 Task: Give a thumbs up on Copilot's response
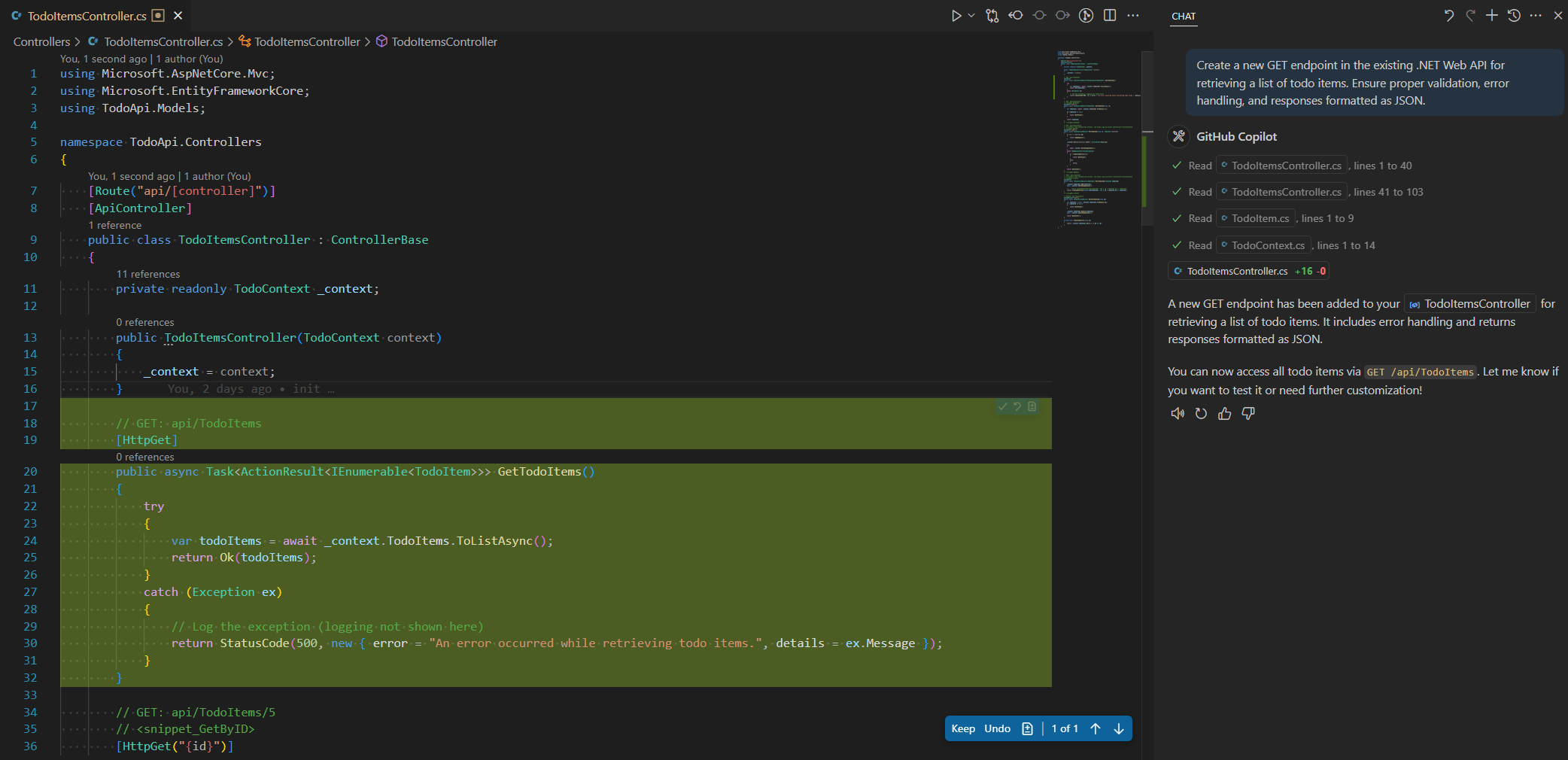(1224, 414)
